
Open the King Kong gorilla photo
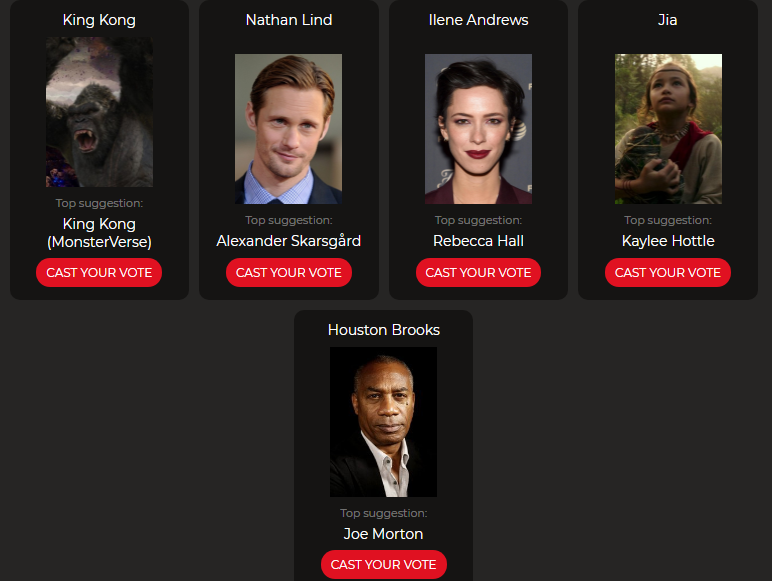click(x=99, y=112)
